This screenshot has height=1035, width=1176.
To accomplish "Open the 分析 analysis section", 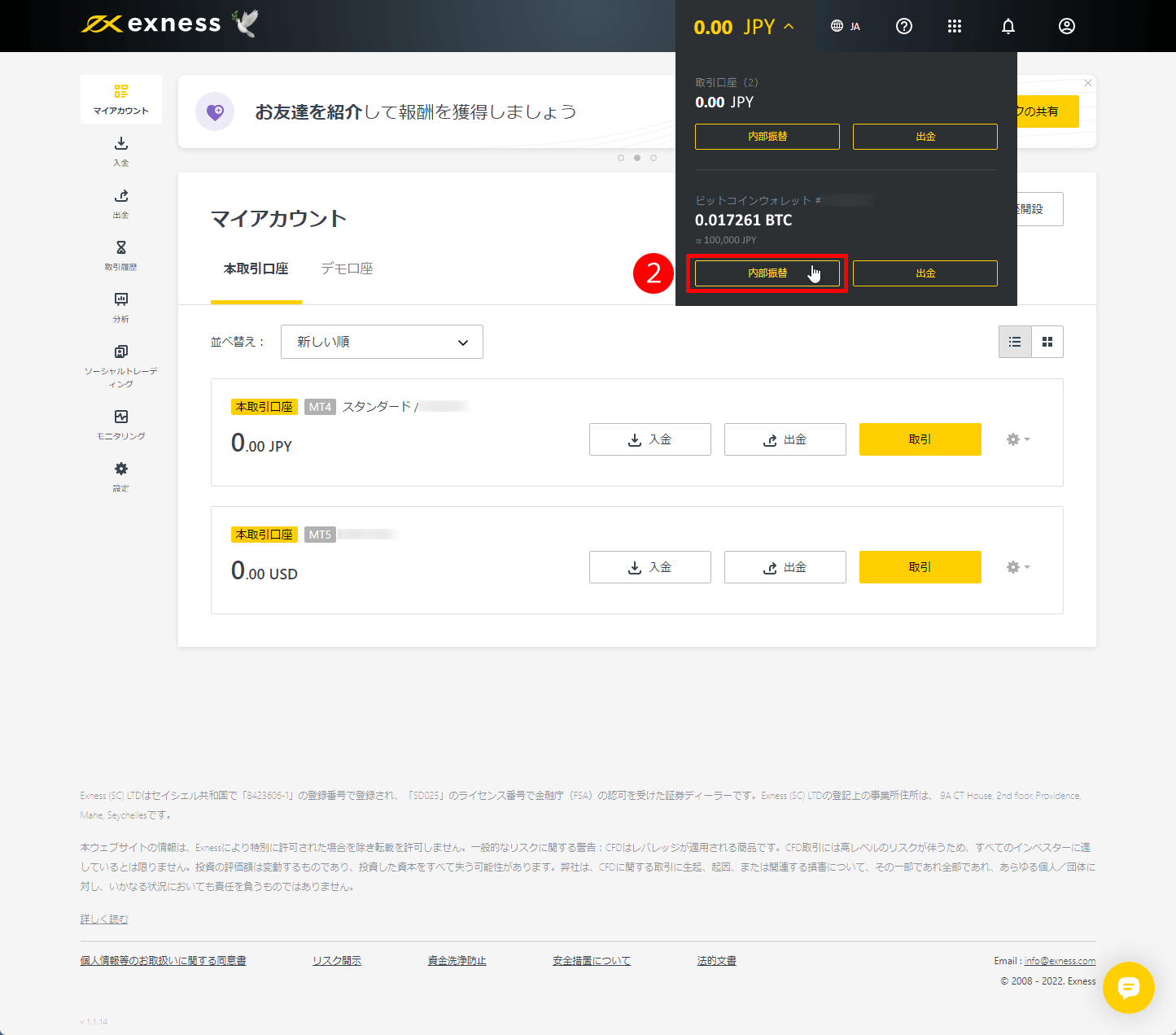I will (x=120, y=307).
